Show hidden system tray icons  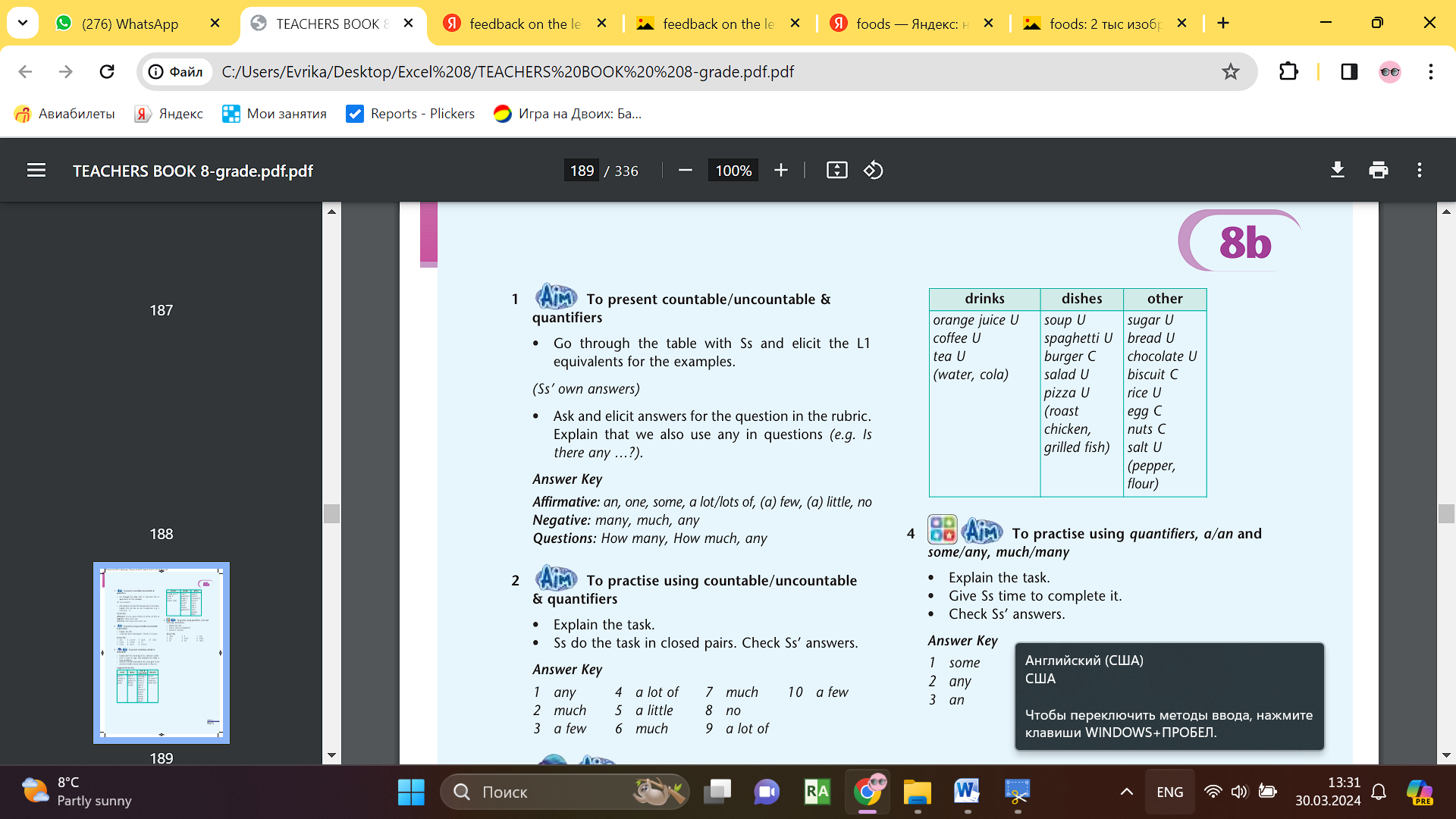tap(1127, 792)
